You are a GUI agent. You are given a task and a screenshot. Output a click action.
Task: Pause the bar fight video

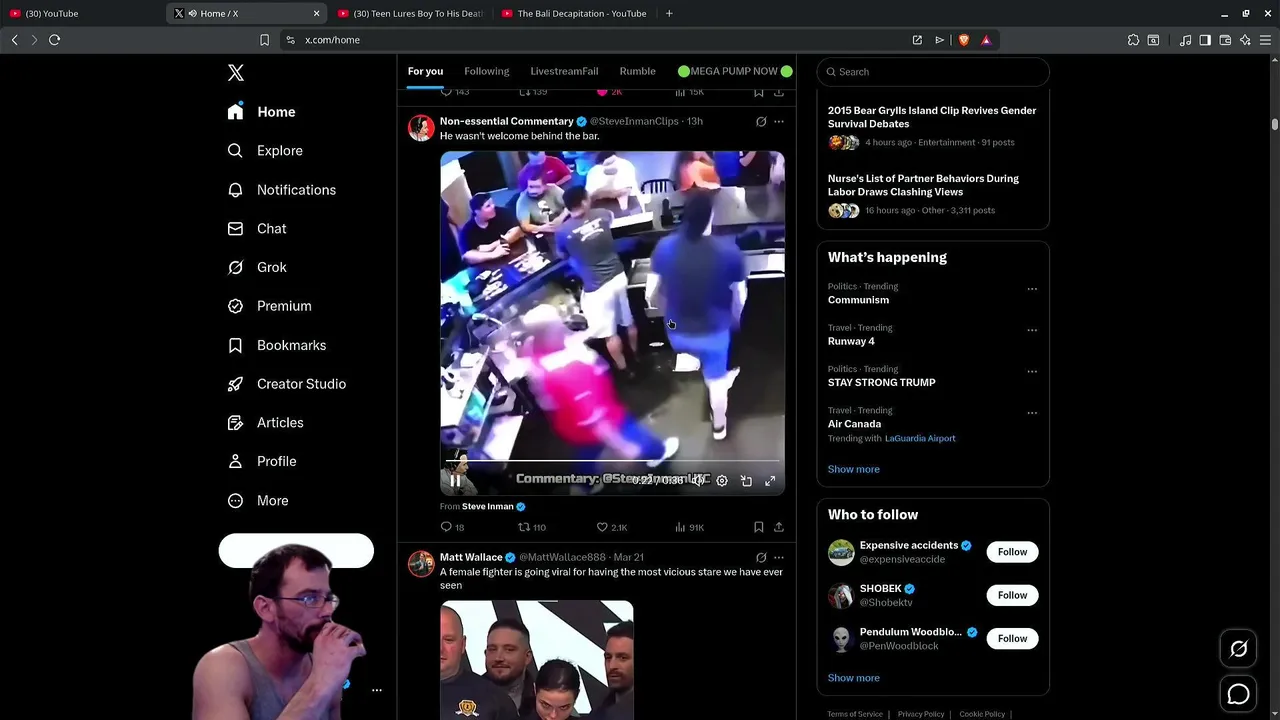click(x=455, y=481)
